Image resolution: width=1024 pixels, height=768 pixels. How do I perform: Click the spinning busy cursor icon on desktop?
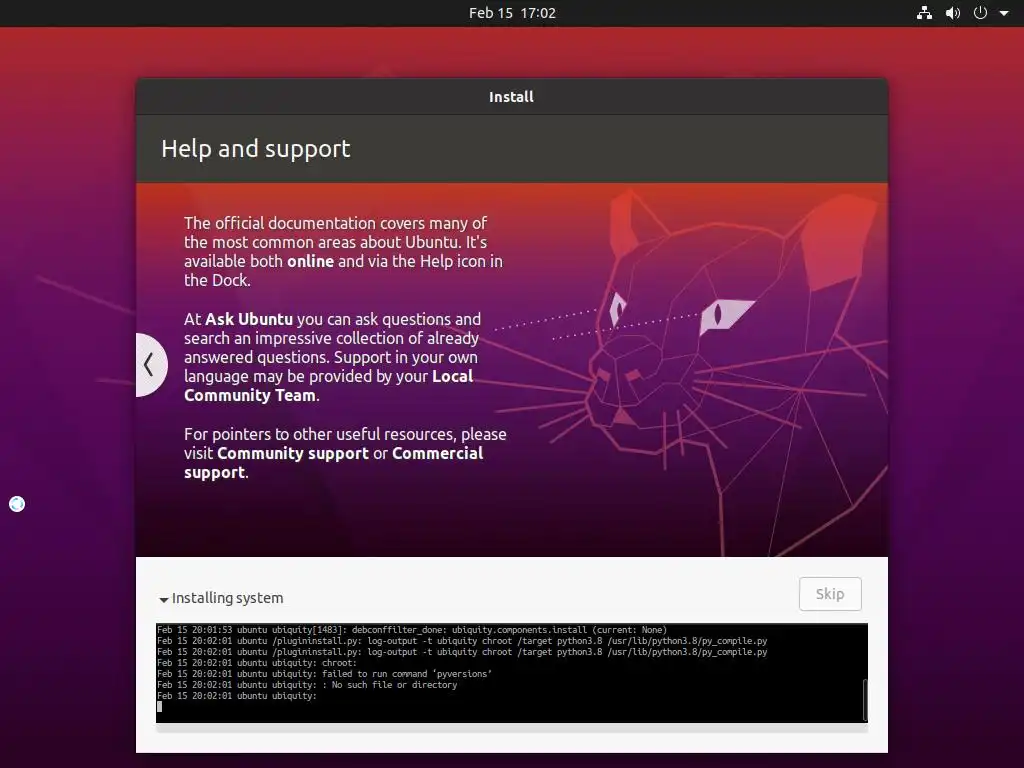(17, 504)
